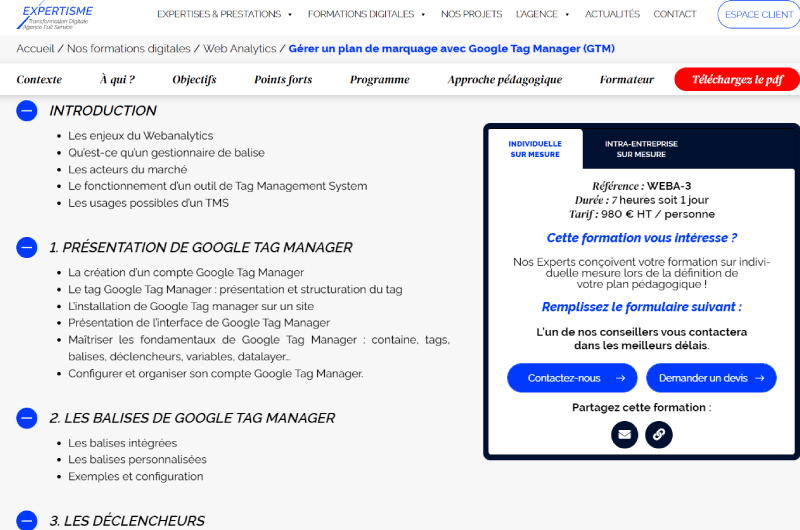Image resolution: width=800 pixels, height=530 pixels.
Task: Click 'La création d'un compte Google Tag Manager'
Action: 186,272
